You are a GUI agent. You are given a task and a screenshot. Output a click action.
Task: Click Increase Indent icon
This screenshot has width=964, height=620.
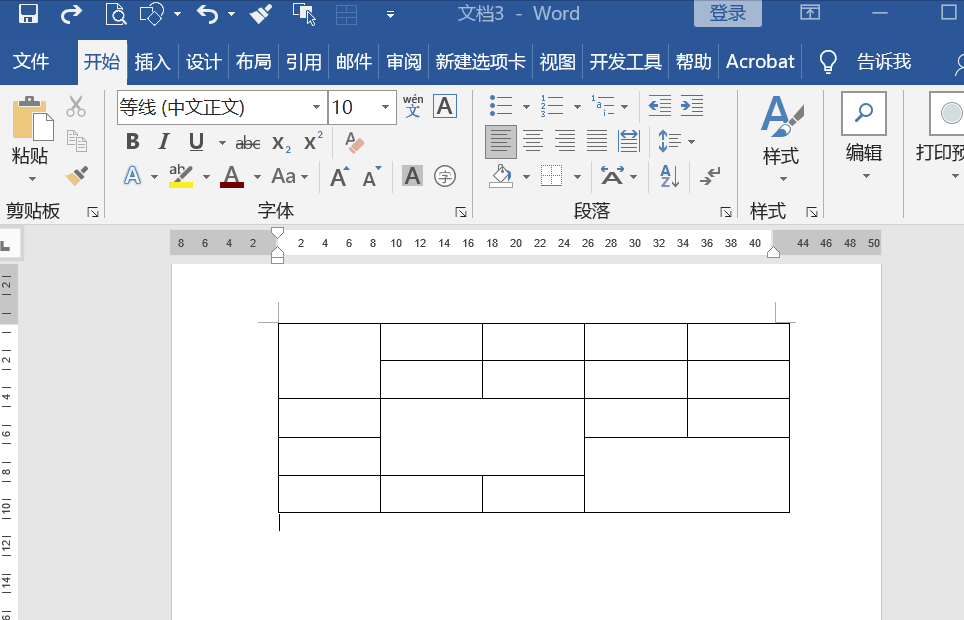coord(692,106)
